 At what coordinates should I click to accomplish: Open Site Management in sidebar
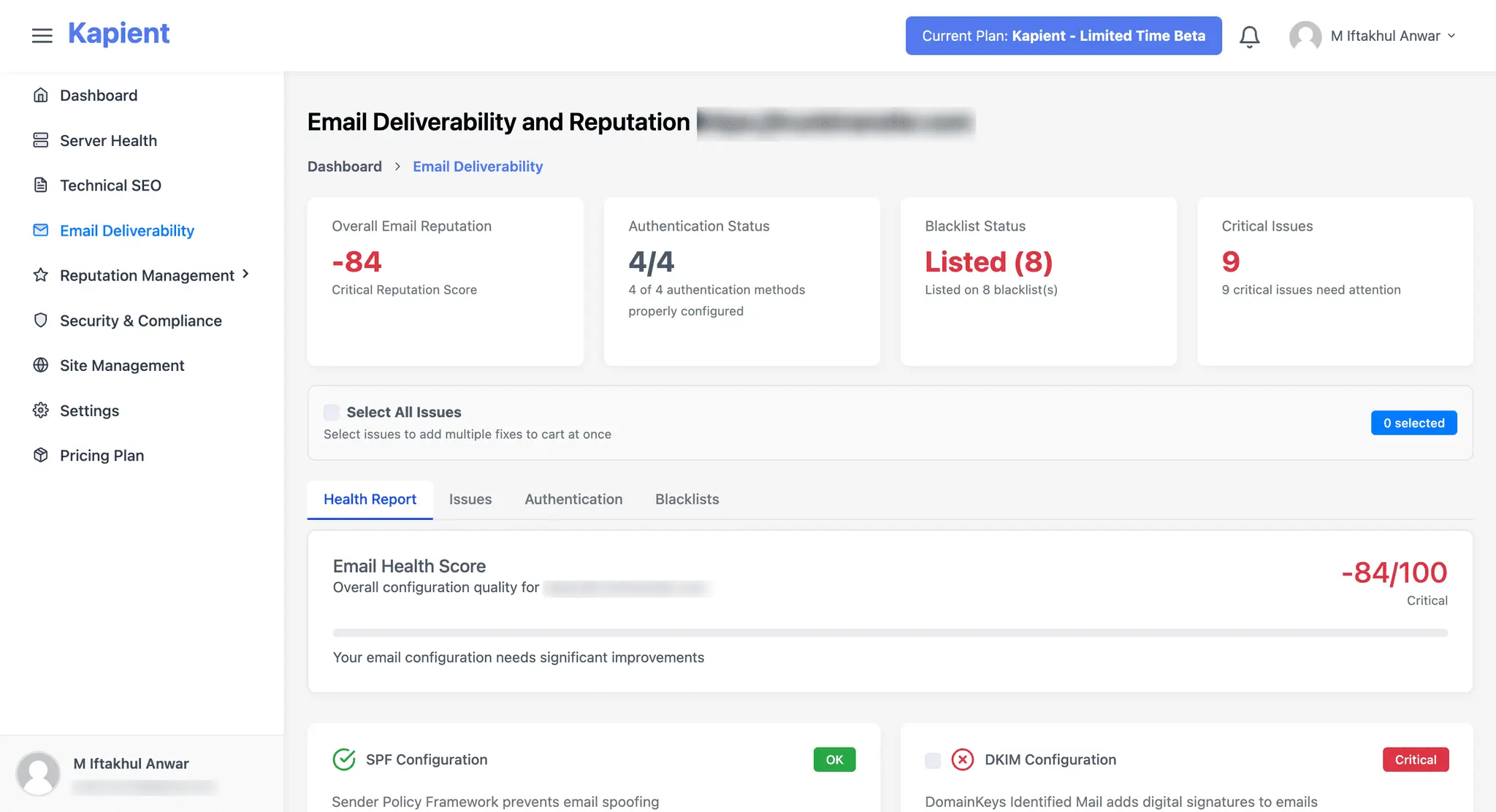click(x=122, y=365)
